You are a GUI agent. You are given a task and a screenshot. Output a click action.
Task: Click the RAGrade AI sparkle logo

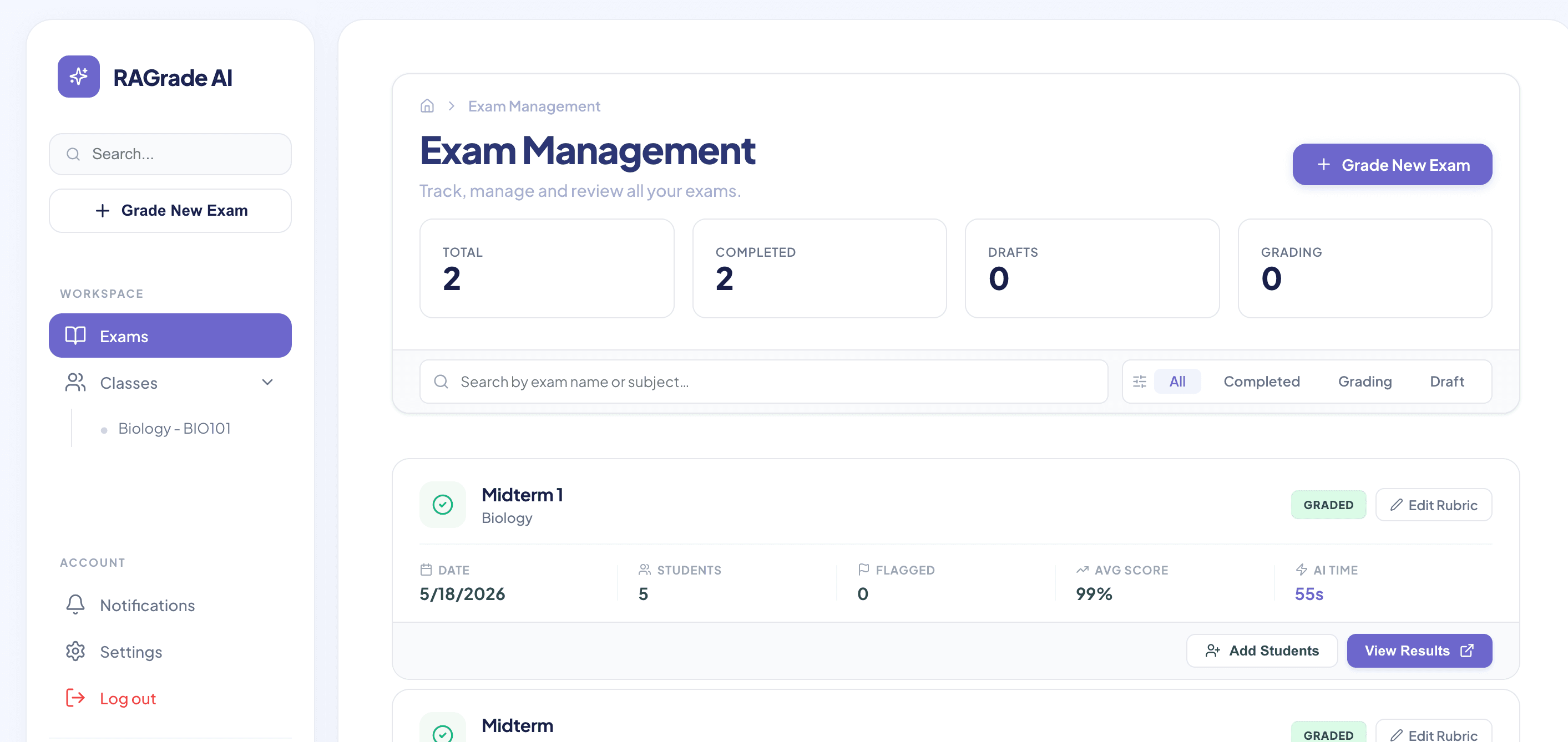(79, 77)
